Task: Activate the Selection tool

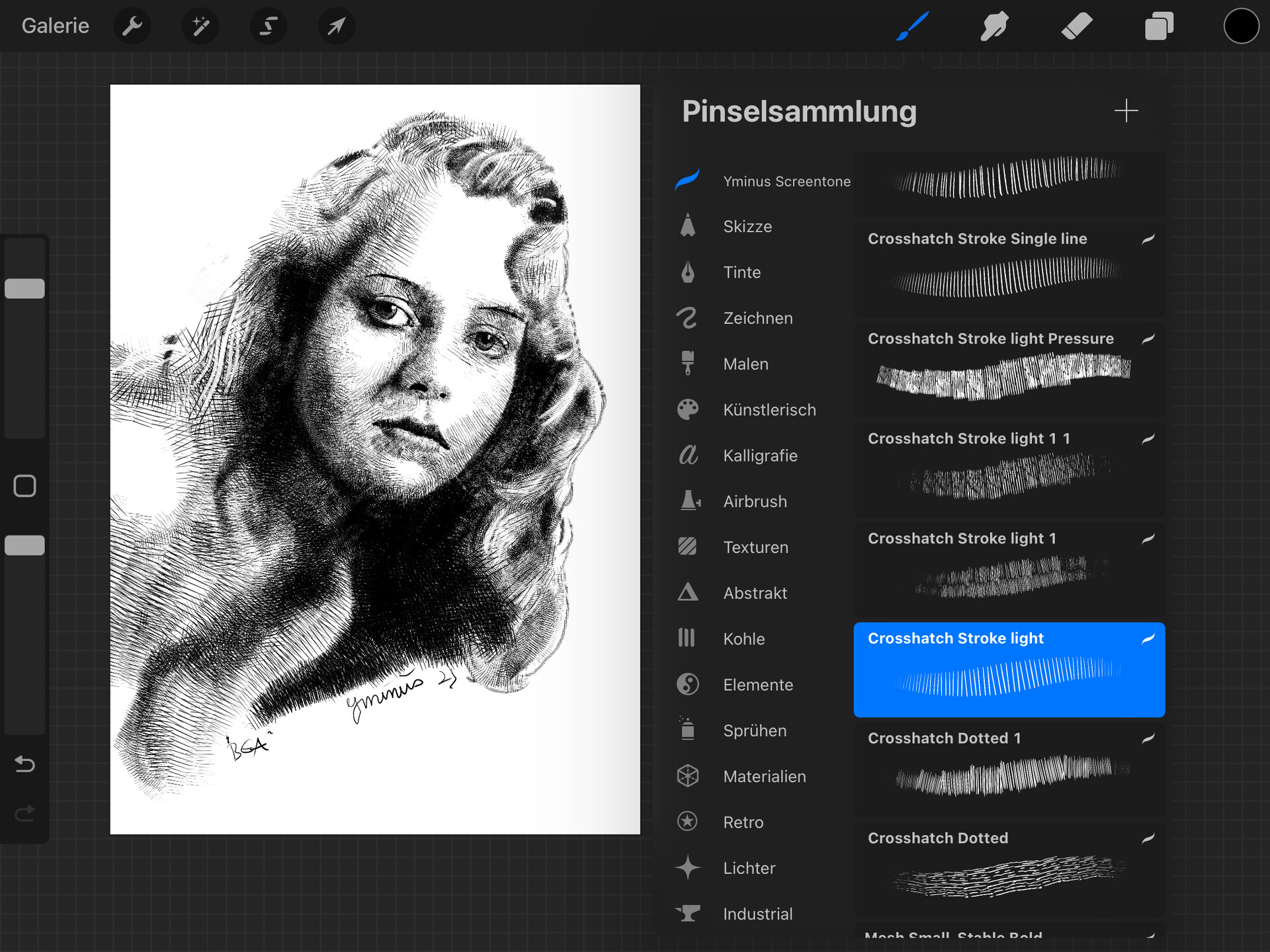Action: (x=269, y=26)
